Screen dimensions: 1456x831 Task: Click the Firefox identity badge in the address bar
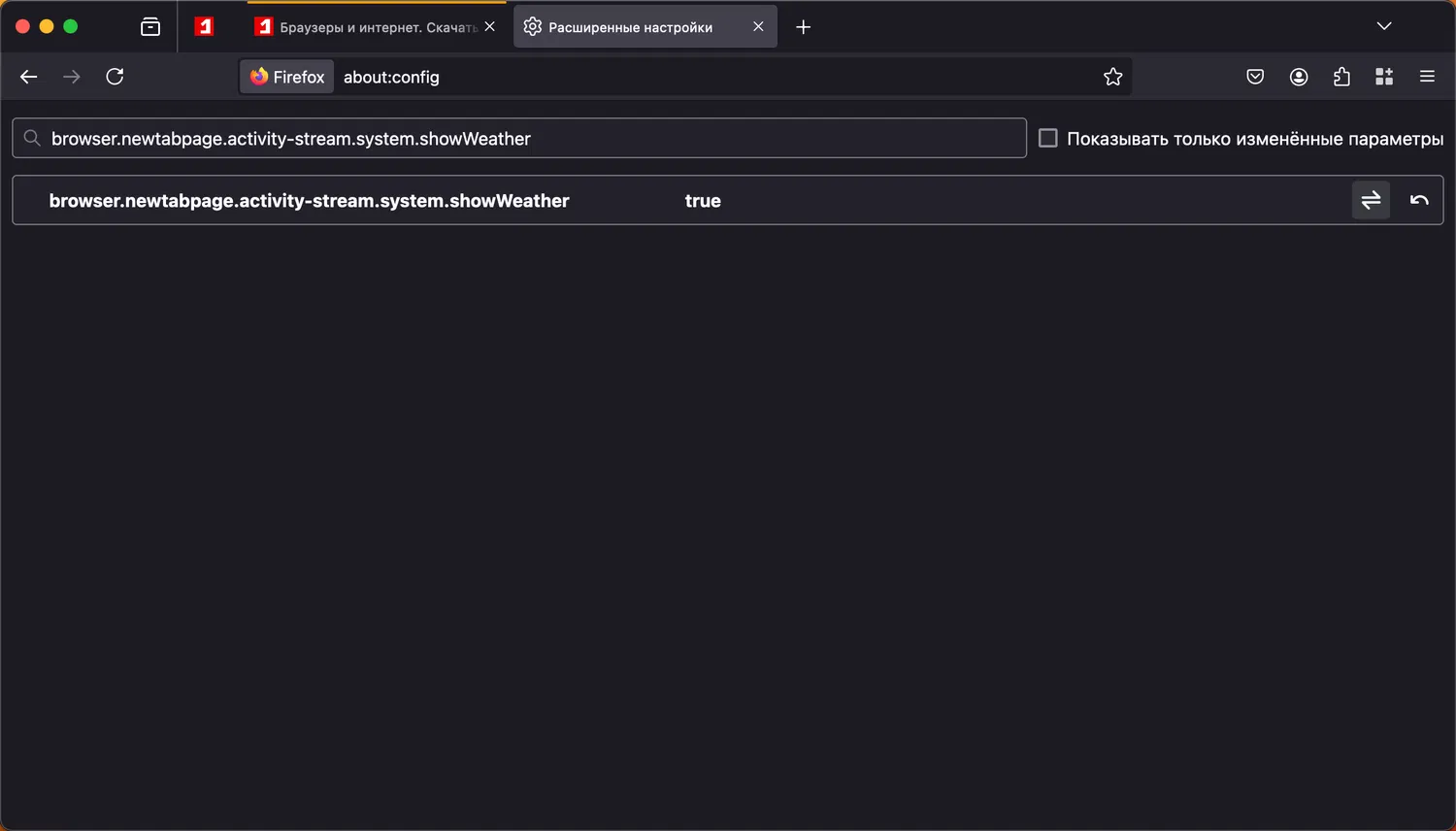click(287, 77)
